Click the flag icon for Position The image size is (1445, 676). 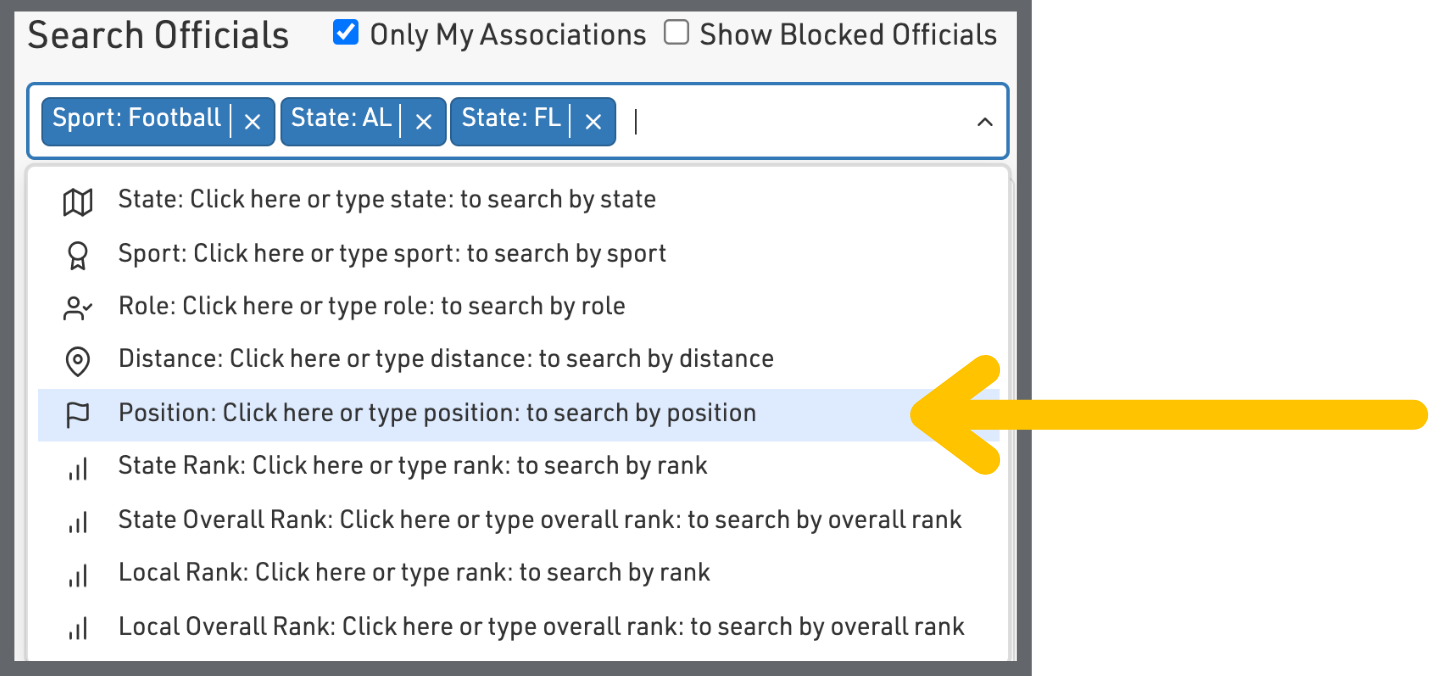pyautogui.click(x=77, y=414)
